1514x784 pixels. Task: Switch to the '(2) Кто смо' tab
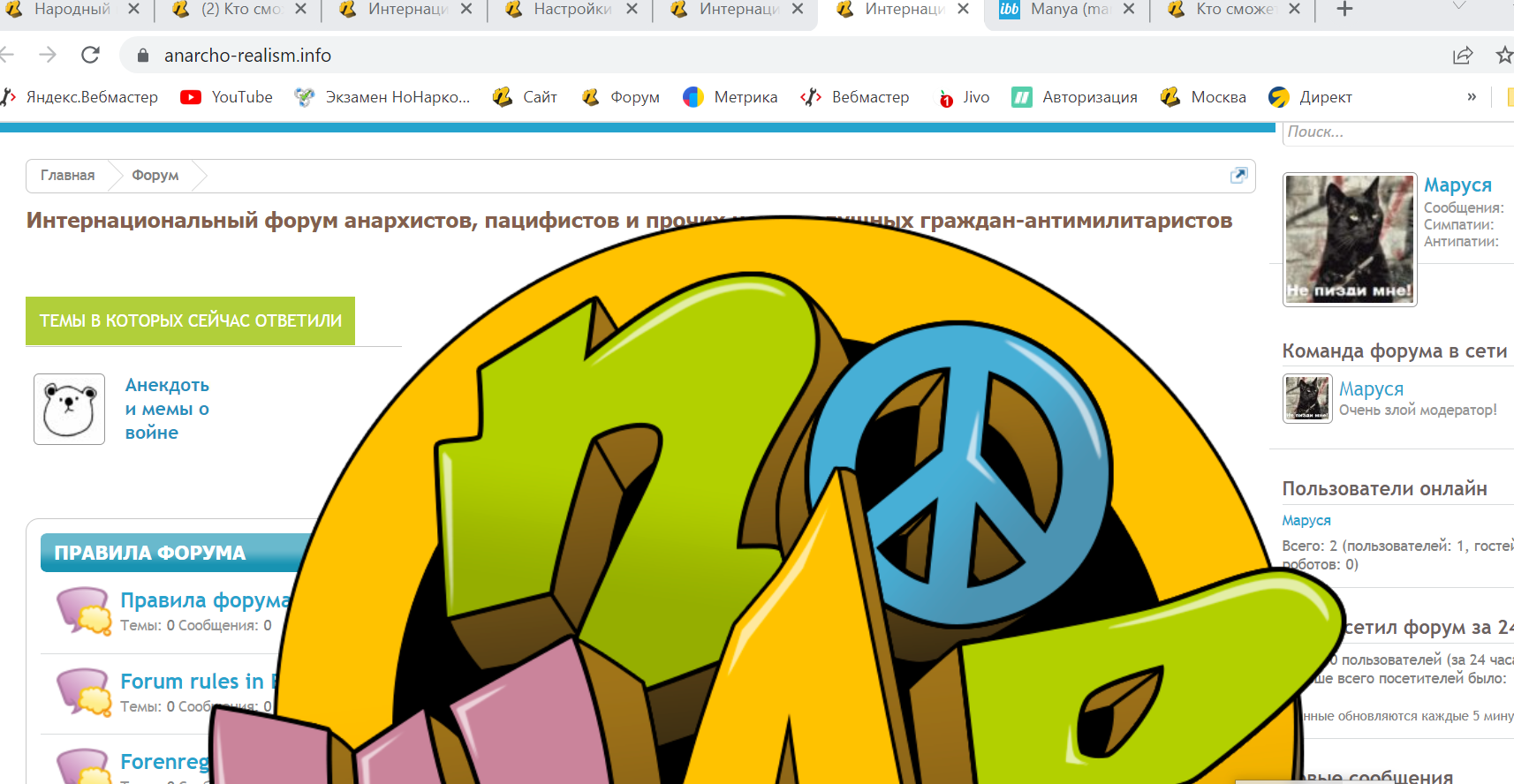(x=238, y=9)
